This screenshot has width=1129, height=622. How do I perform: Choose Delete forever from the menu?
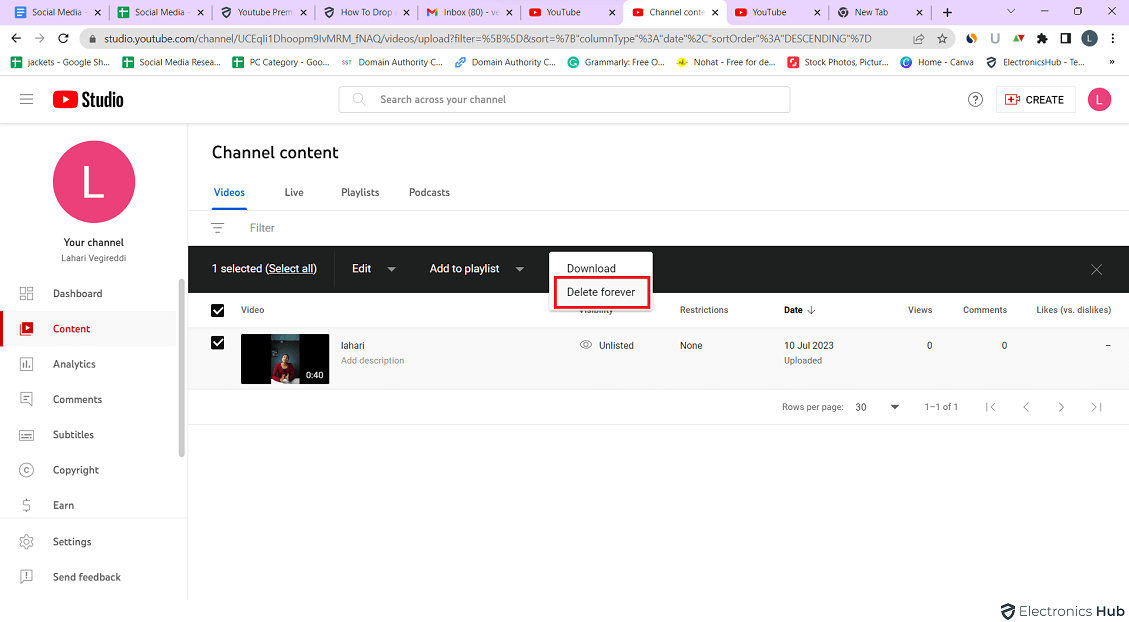coord(600,292)
